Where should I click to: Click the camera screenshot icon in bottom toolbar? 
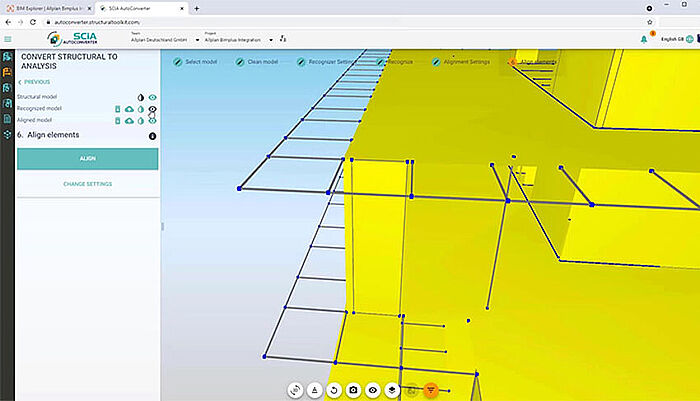353,390
